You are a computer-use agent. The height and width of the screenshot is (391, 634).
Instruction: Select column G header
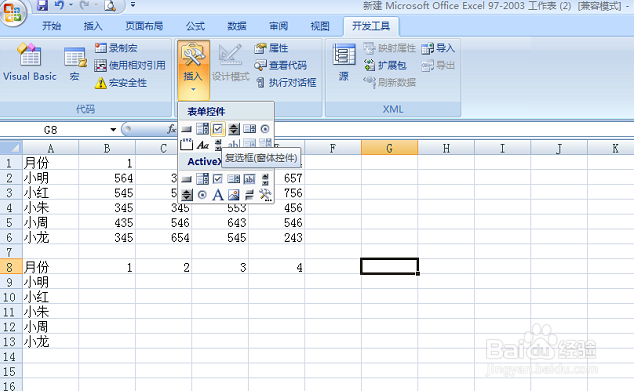coord(389,148)
